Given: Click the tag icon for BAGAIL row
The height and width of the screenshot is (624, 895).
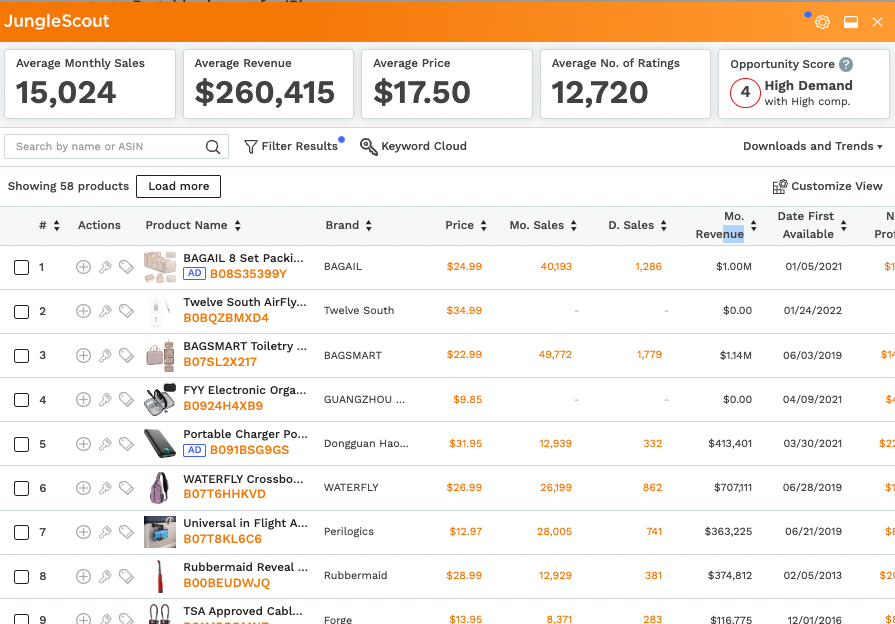Looking at the screenshot, I should [126, 267].
